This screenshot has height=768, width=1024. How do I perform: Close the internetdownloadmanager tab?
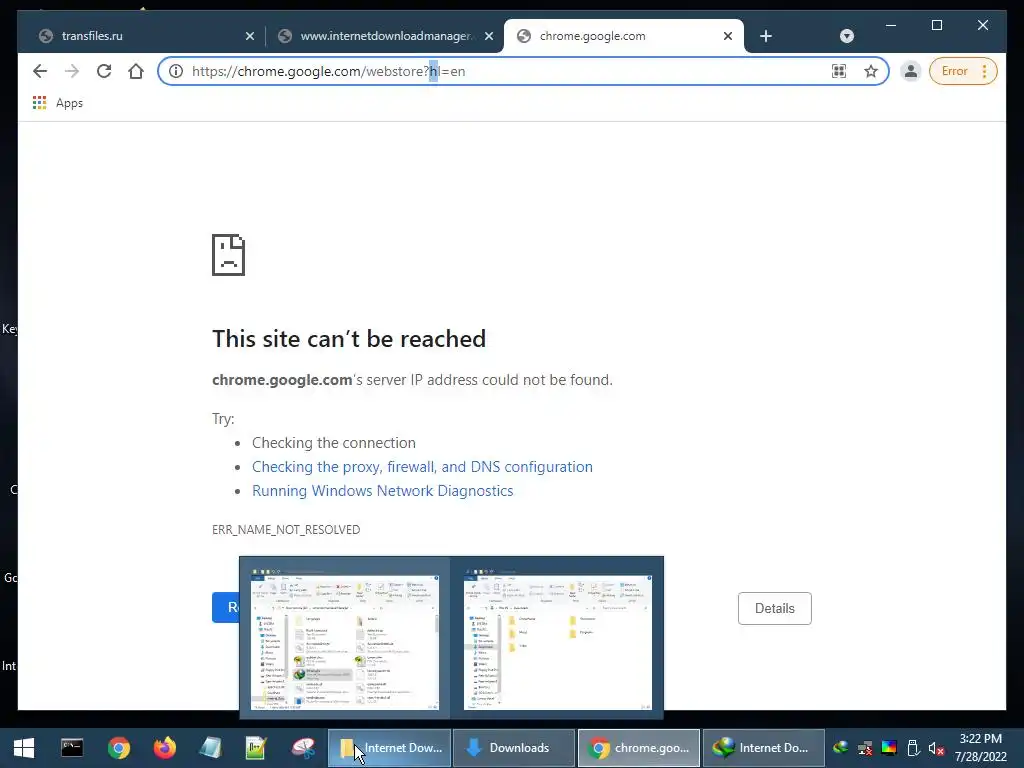[x=488, y=36]
